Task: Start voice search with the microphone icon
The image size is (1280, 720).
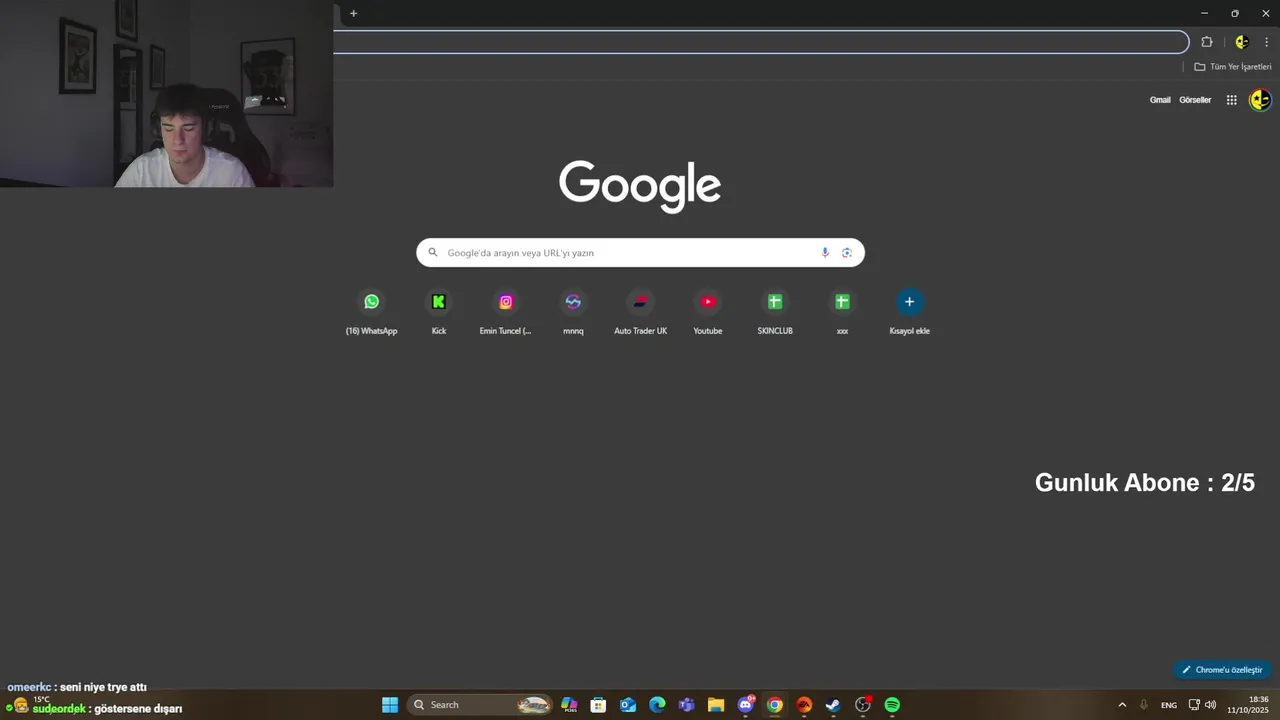Action: (x=825, y=253)
